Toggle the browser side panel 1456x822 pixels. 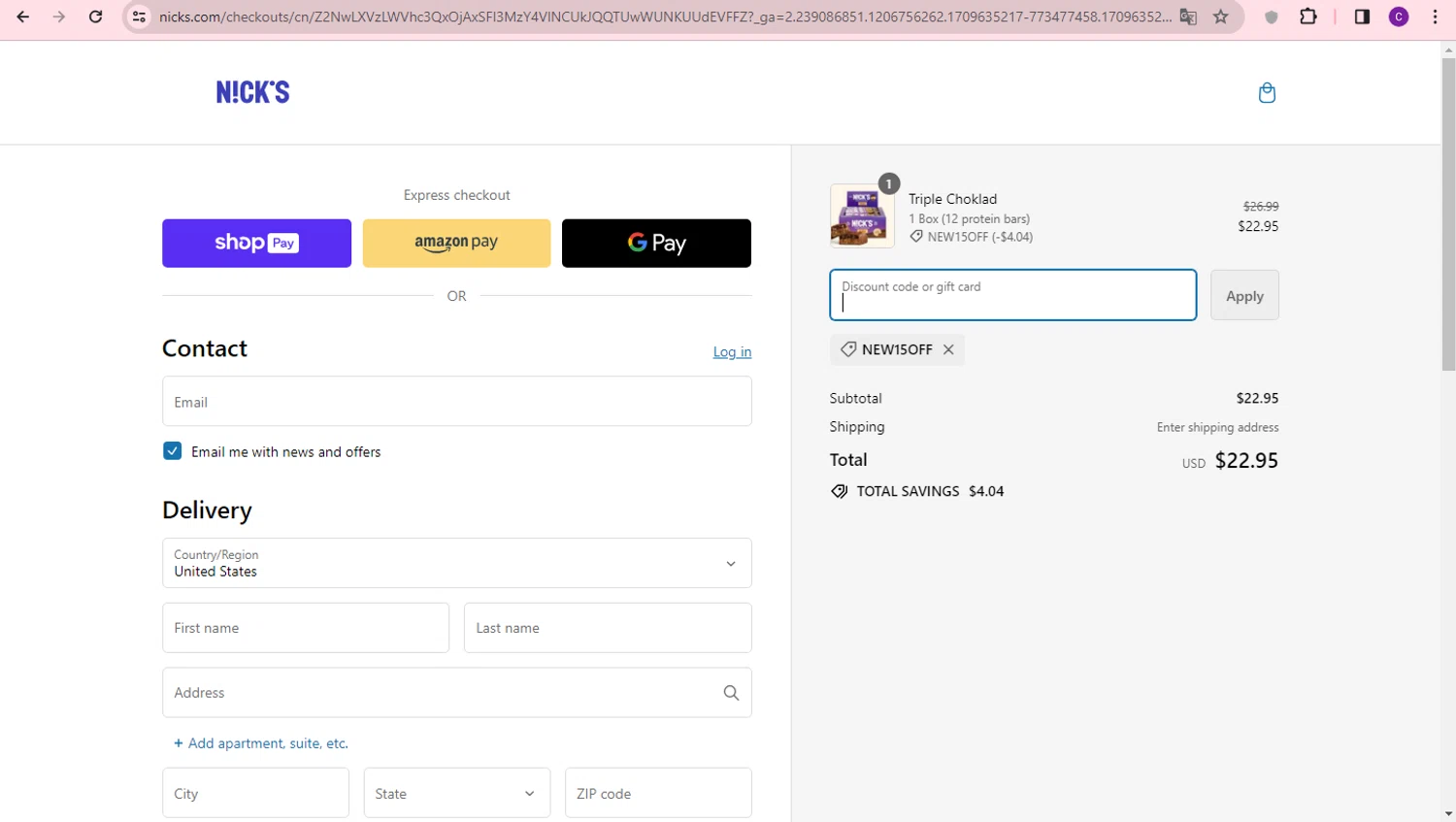tap(1362, 16)
